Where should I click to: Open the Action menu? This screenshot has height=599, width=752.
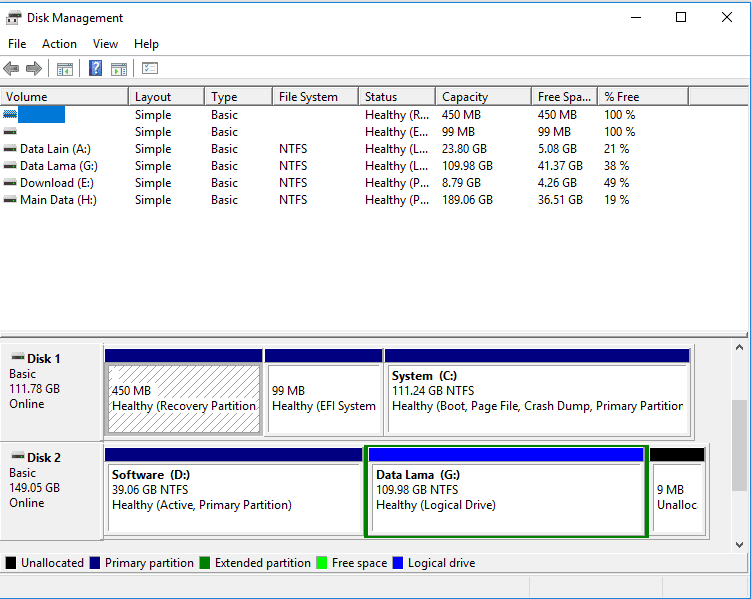(x=59, y=44)
